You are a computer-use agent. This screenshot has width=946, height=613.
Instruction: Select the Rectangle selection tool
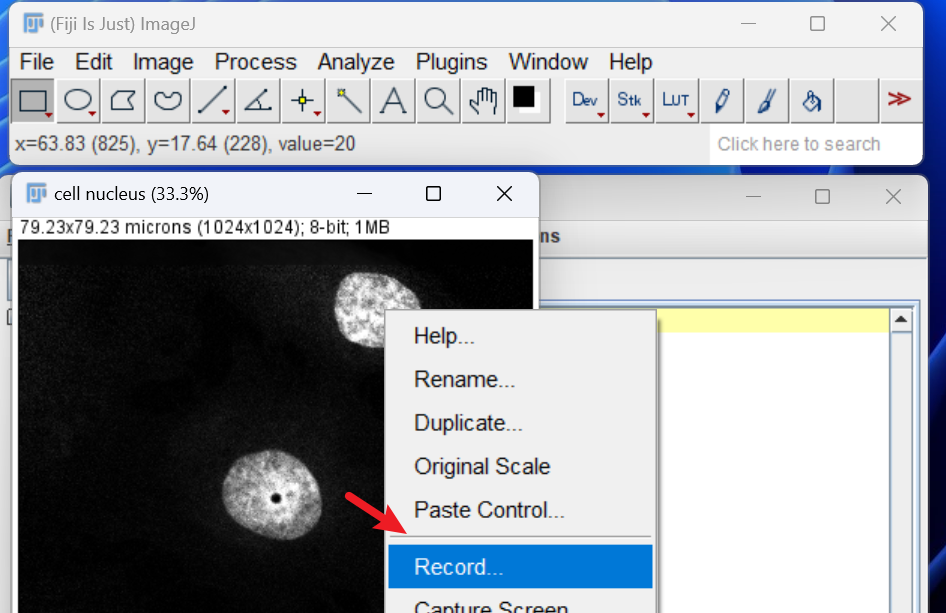coord(33,101)
